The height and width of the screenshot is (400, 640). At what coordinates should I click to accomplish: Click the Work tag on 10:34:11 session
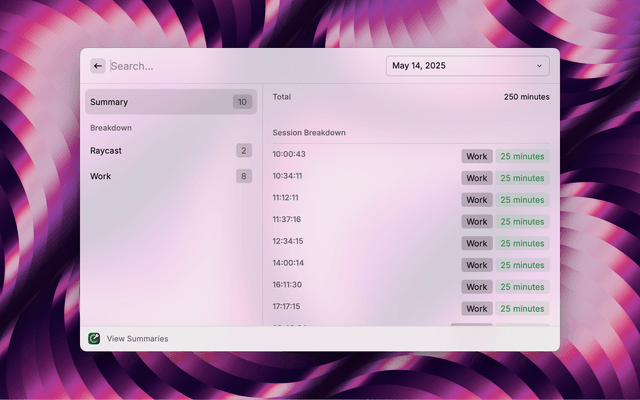477,178
